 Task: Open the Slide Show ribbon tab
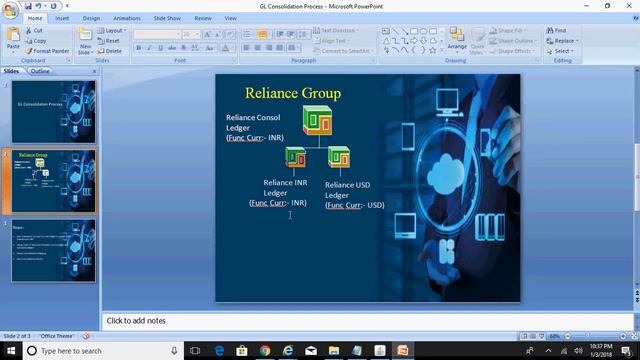167,18
